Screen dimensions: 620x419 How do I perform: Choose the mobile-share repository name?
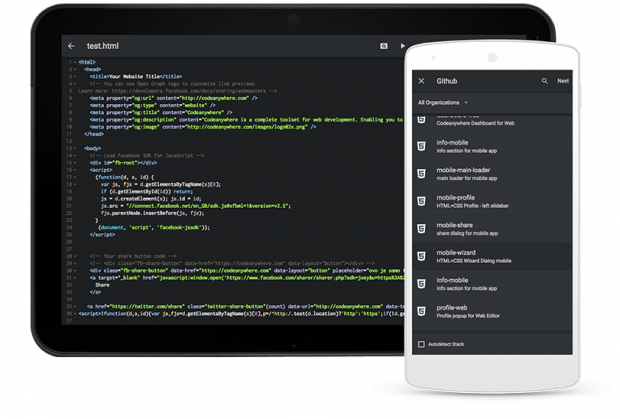(454, 225)
